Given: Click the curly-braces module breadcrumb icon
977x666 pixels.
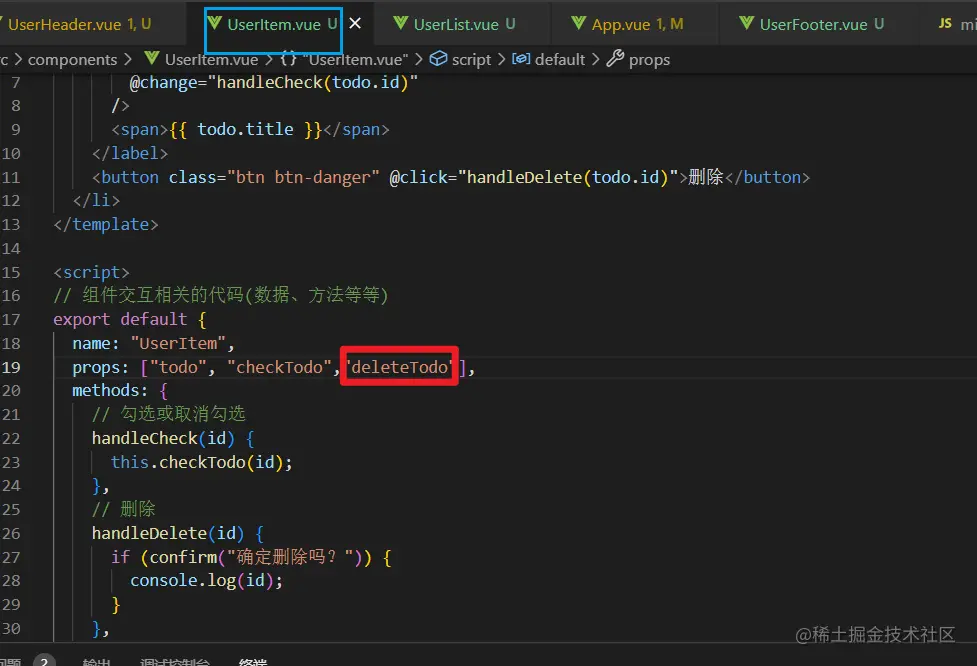Looking at the screenshot, I should click(288, 59).
